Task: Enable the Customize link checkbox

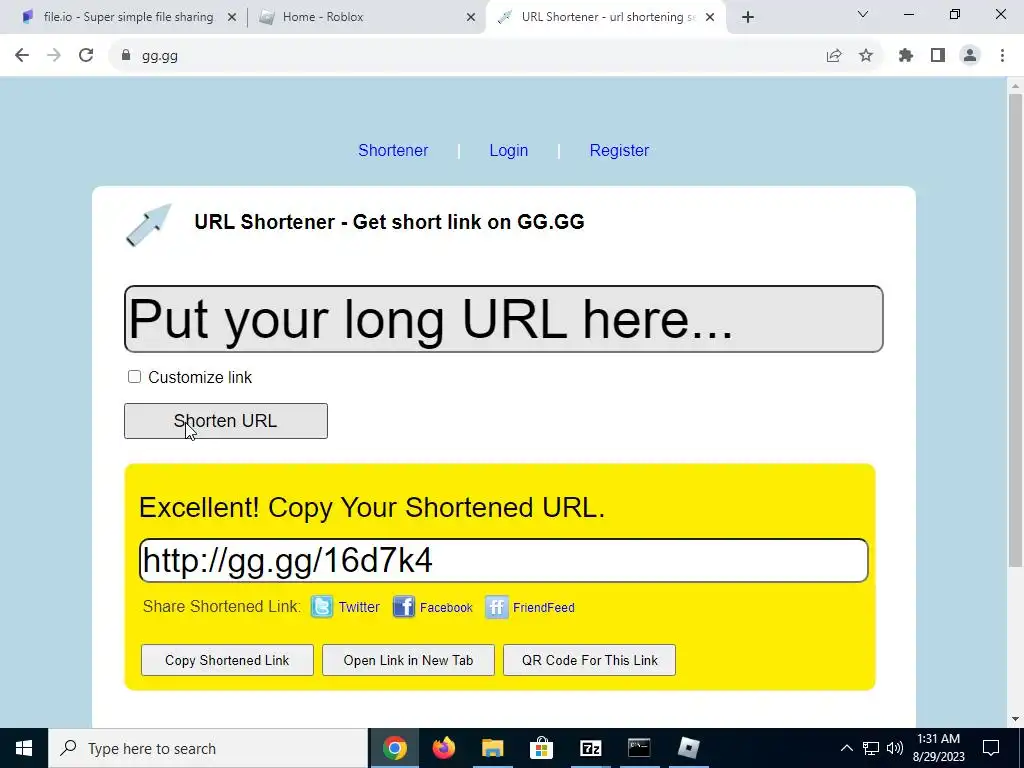Action: click(x=135, y=377)
